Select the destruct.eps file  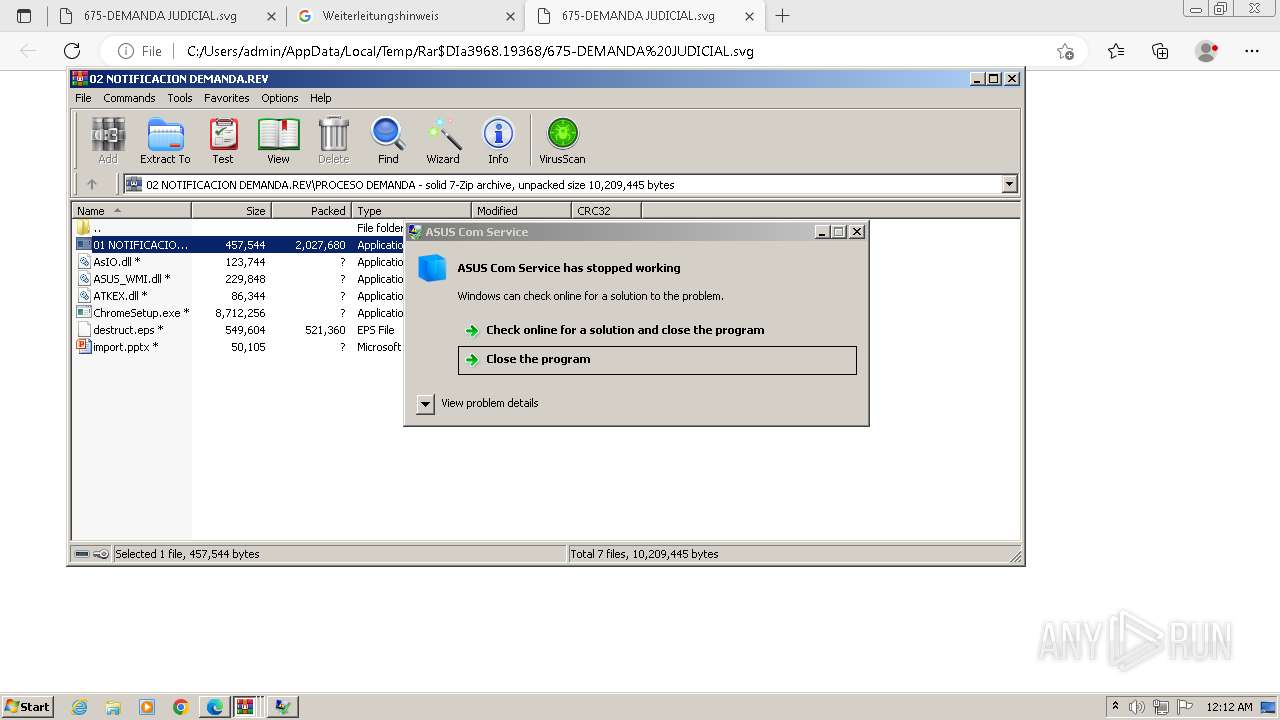[239, 330]
